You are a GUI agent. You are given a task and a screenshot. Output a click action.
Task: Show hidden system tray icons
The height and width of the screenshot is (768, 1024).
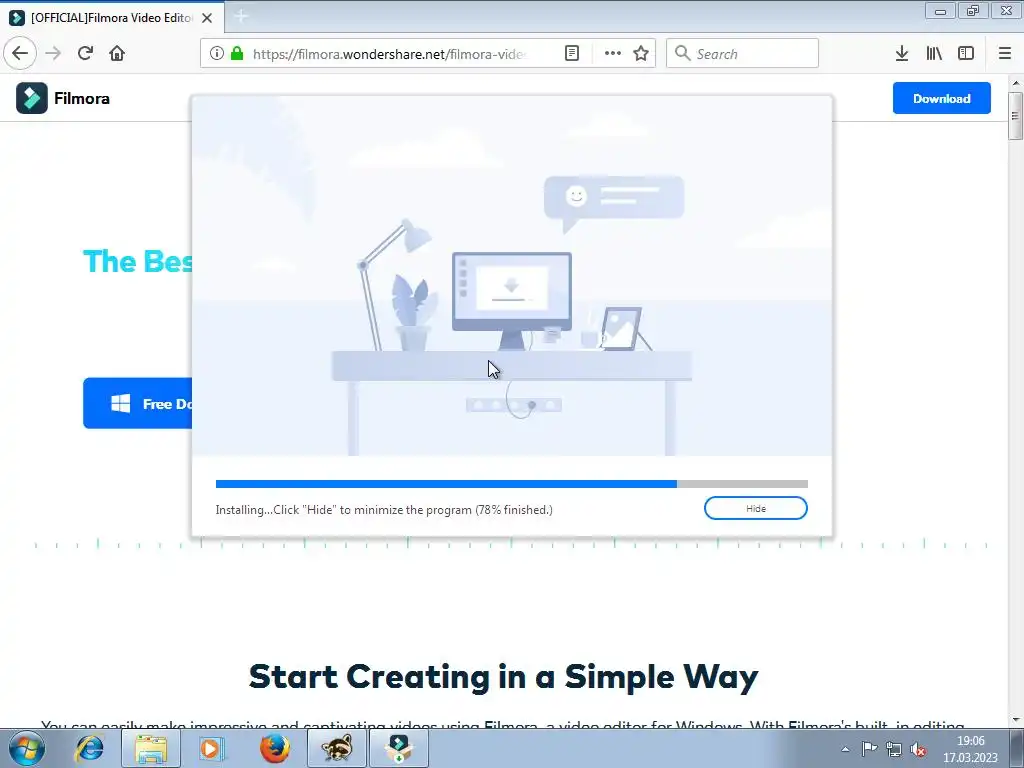click(x=846, y=749)
